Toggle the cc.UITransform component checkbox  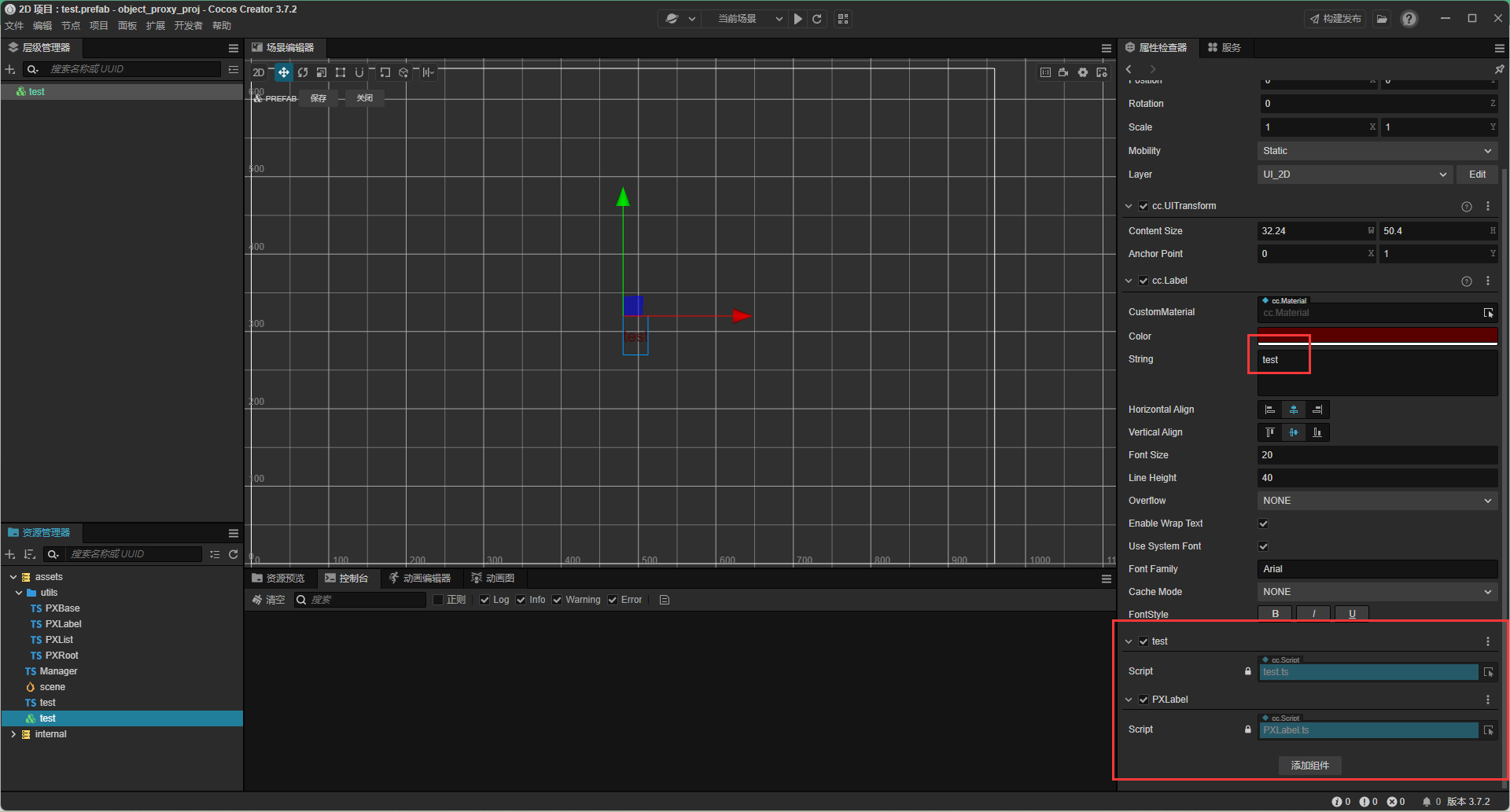[x=1144, y=206]
